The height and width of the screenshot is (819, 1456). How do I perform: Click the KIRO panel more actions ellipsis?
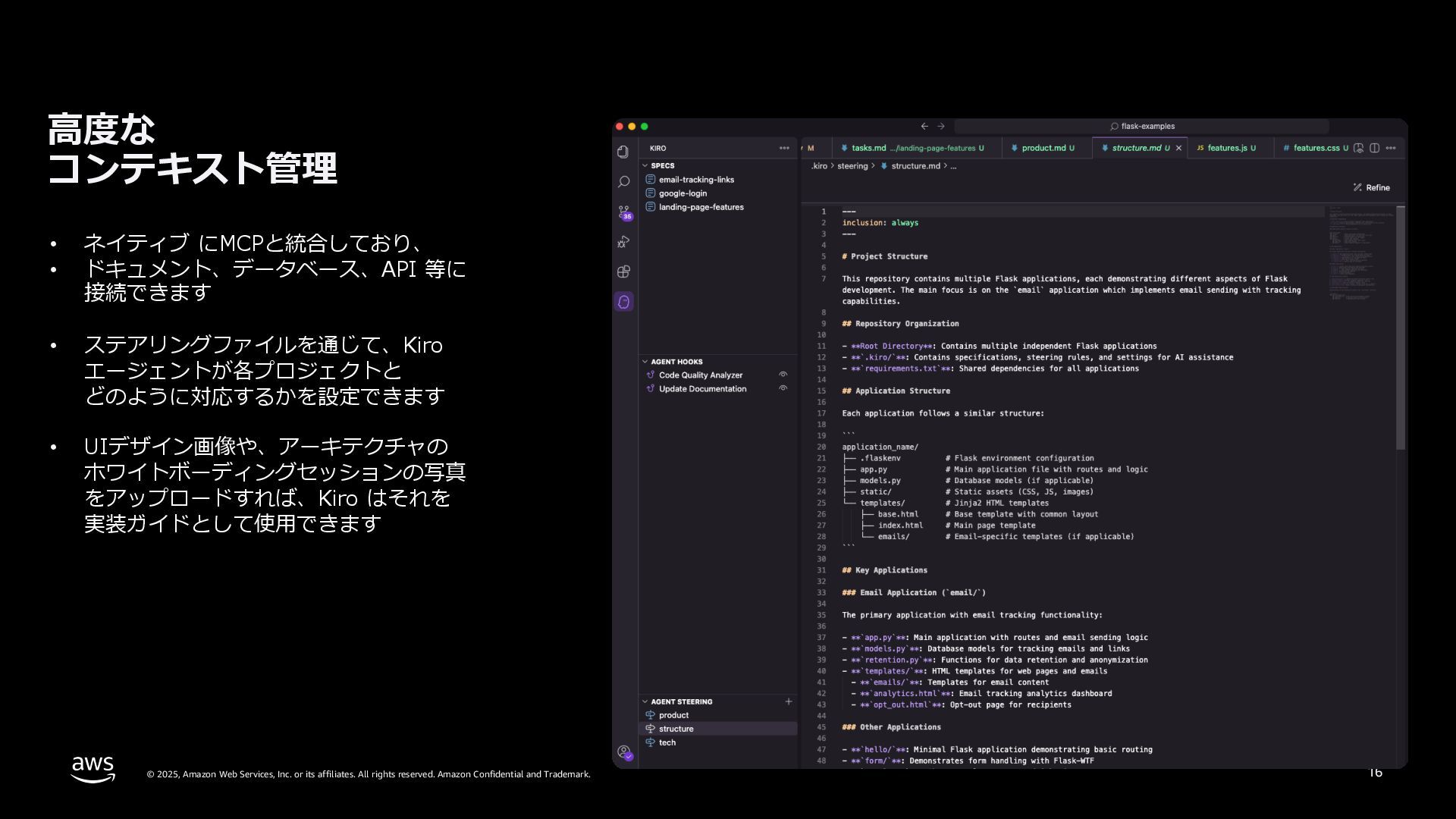tap(784, 149)
